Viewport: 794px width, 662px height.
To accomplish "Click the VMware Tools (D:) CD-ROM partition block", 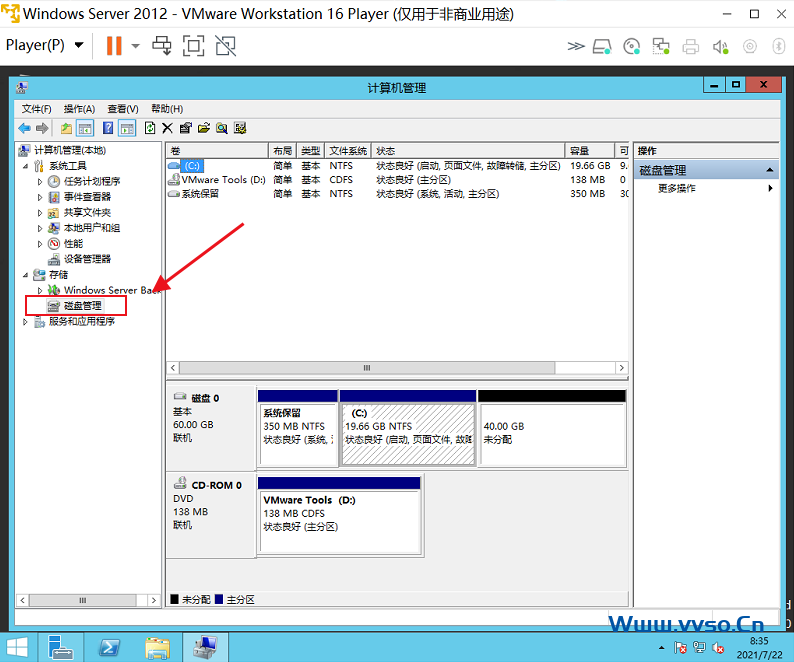I will point(339,515).
